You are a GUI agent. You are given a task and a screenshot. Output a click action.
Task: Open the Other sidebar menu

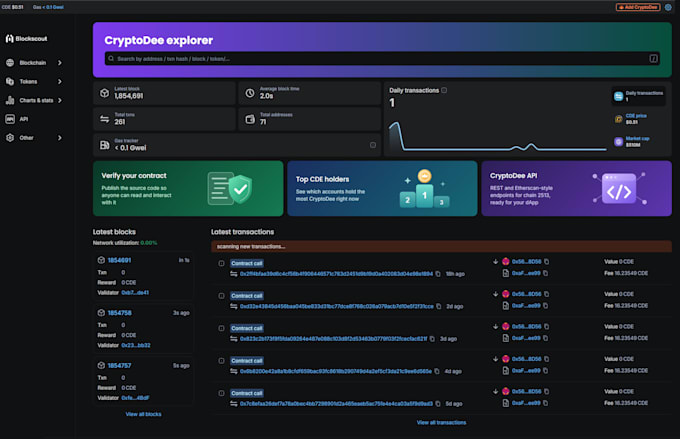[34, 138]
